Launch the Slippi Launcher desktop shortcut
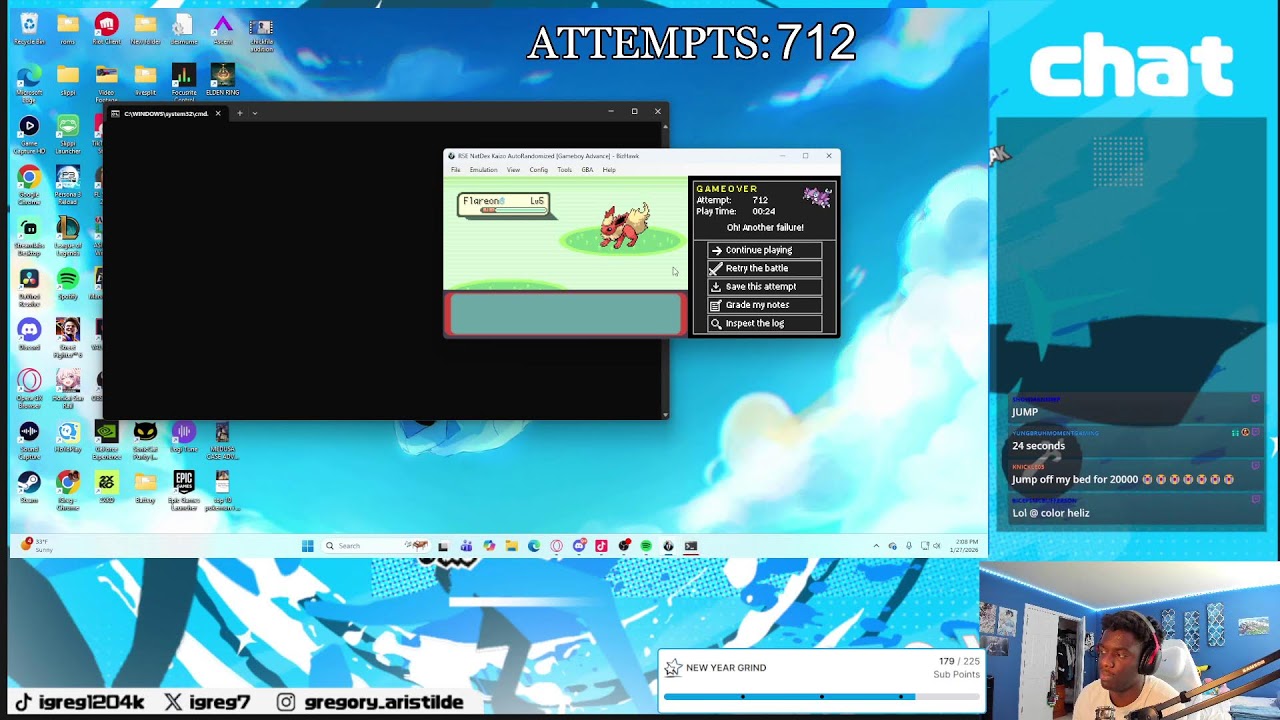The height and width of the screenshot is (720, 1280). 68,134
